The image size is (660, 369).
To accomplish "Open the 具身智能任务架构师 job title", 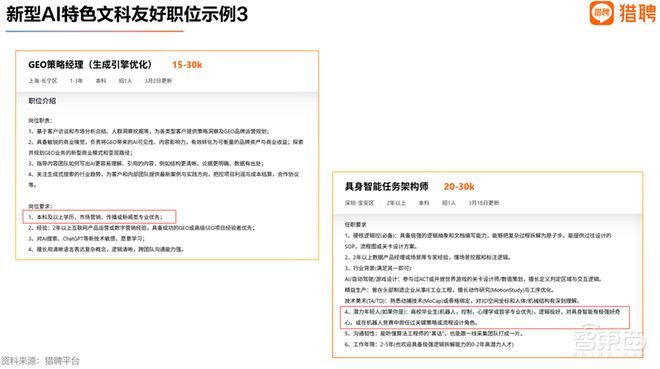I will click(386, 186).
